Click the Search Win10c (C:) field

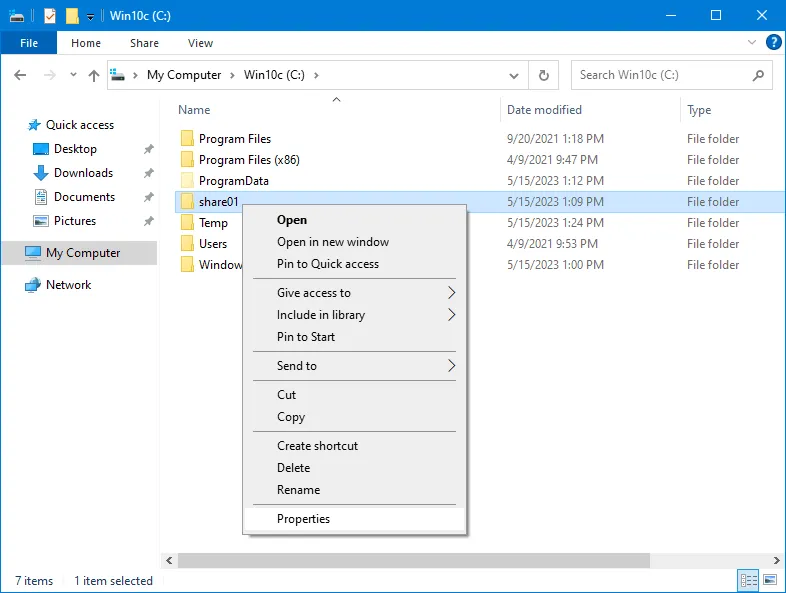tap(660, 75)
